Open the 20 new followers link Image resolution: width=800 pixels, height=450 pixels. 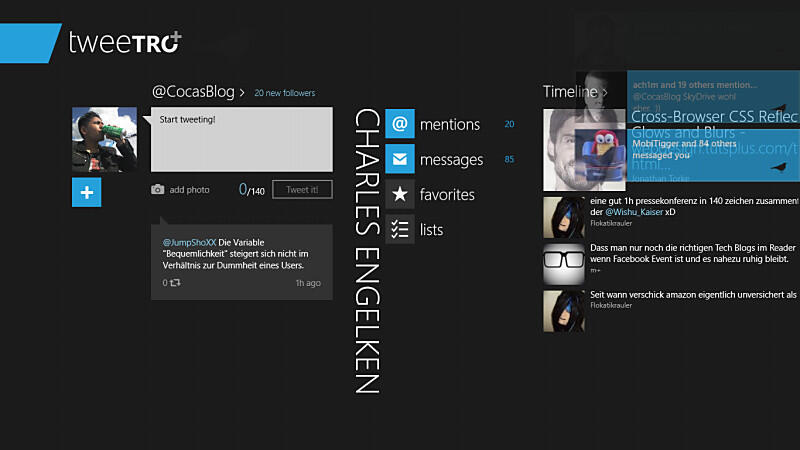284,93
